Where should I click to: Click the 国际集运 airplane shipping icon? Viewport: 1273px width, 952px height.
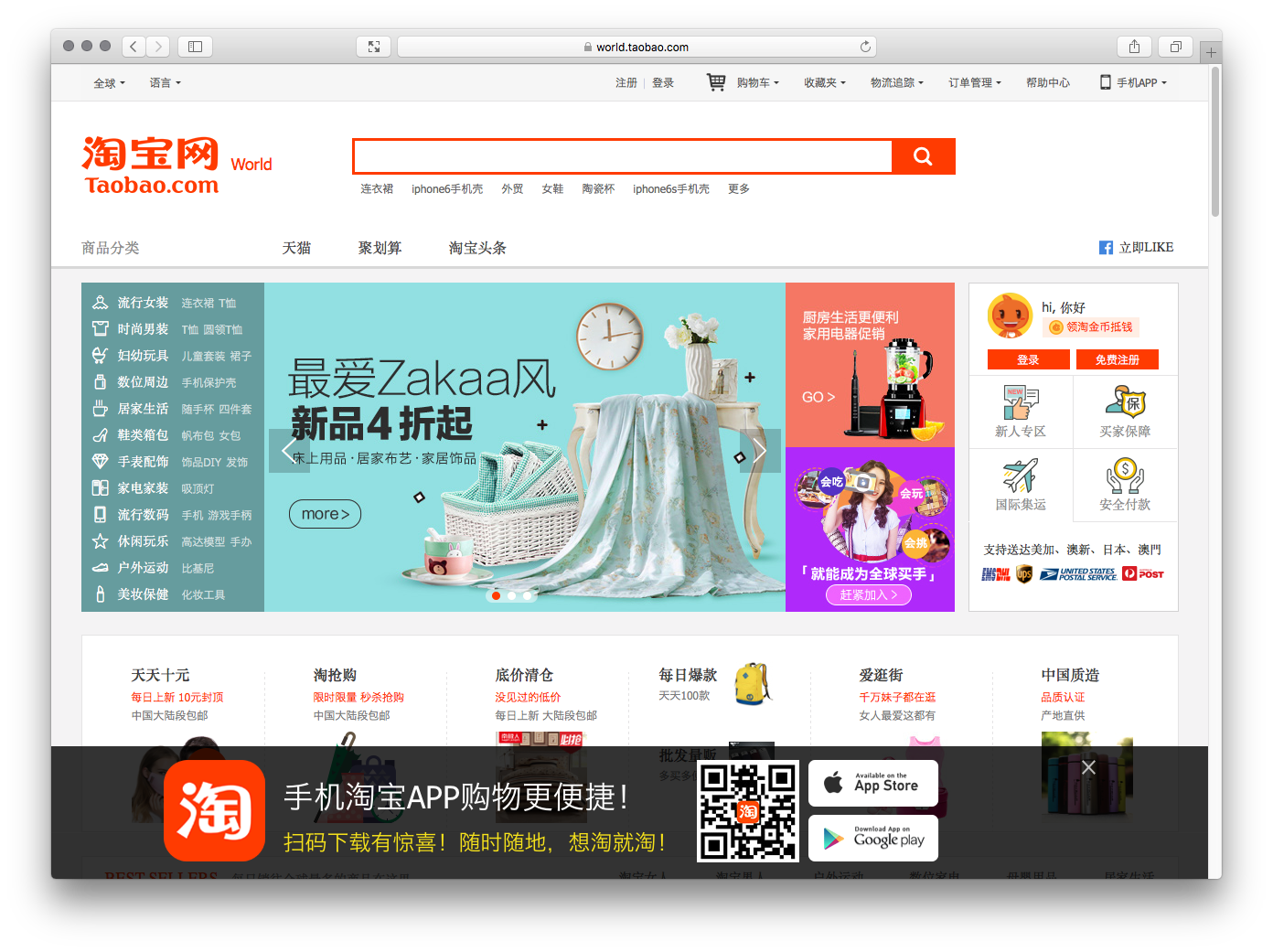pyautogui.click(x=1021, y=476)
